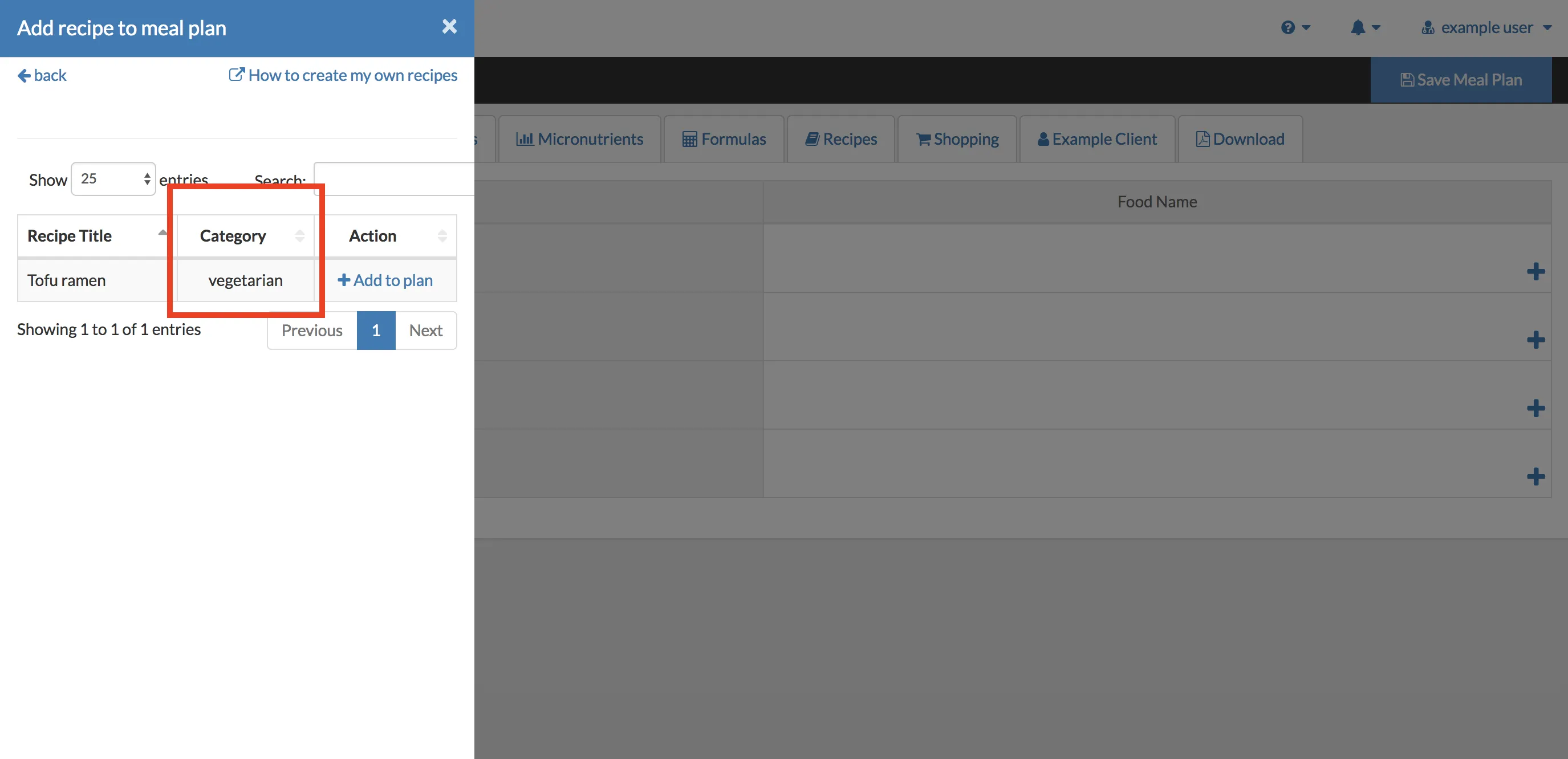Click page 1 pagination button
This screenshot has width=1568, height=759.
(375, 328)
